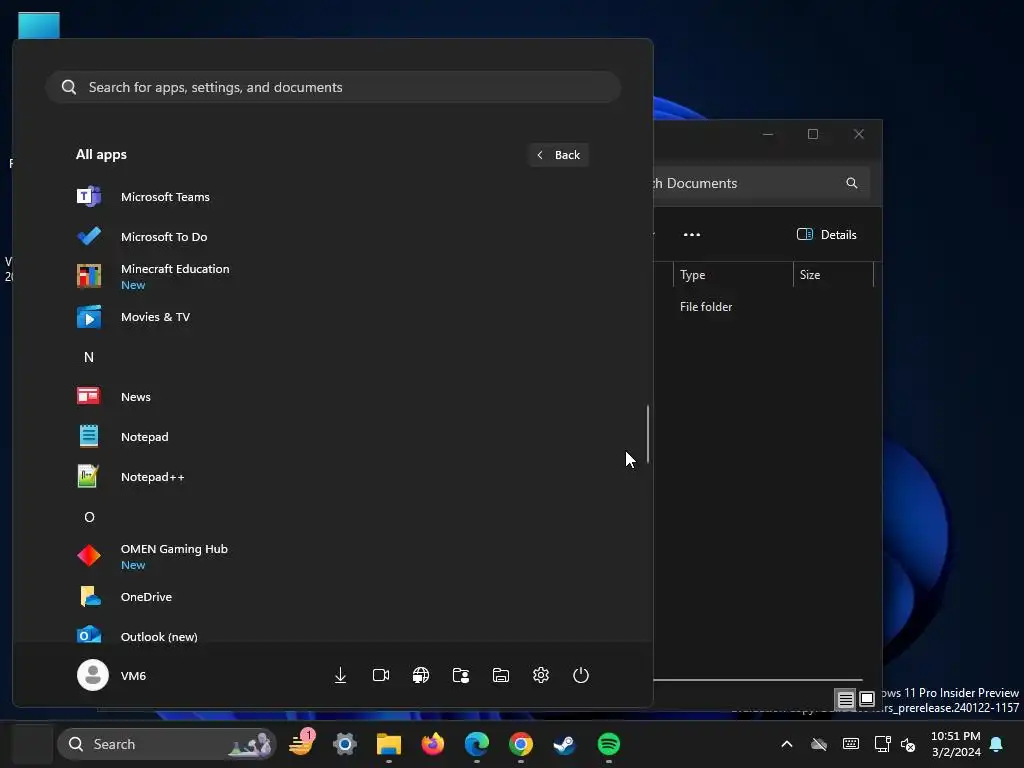Open Google Chrome from the taskbar
Screen dimensions: 1024x768
[520, 744]
